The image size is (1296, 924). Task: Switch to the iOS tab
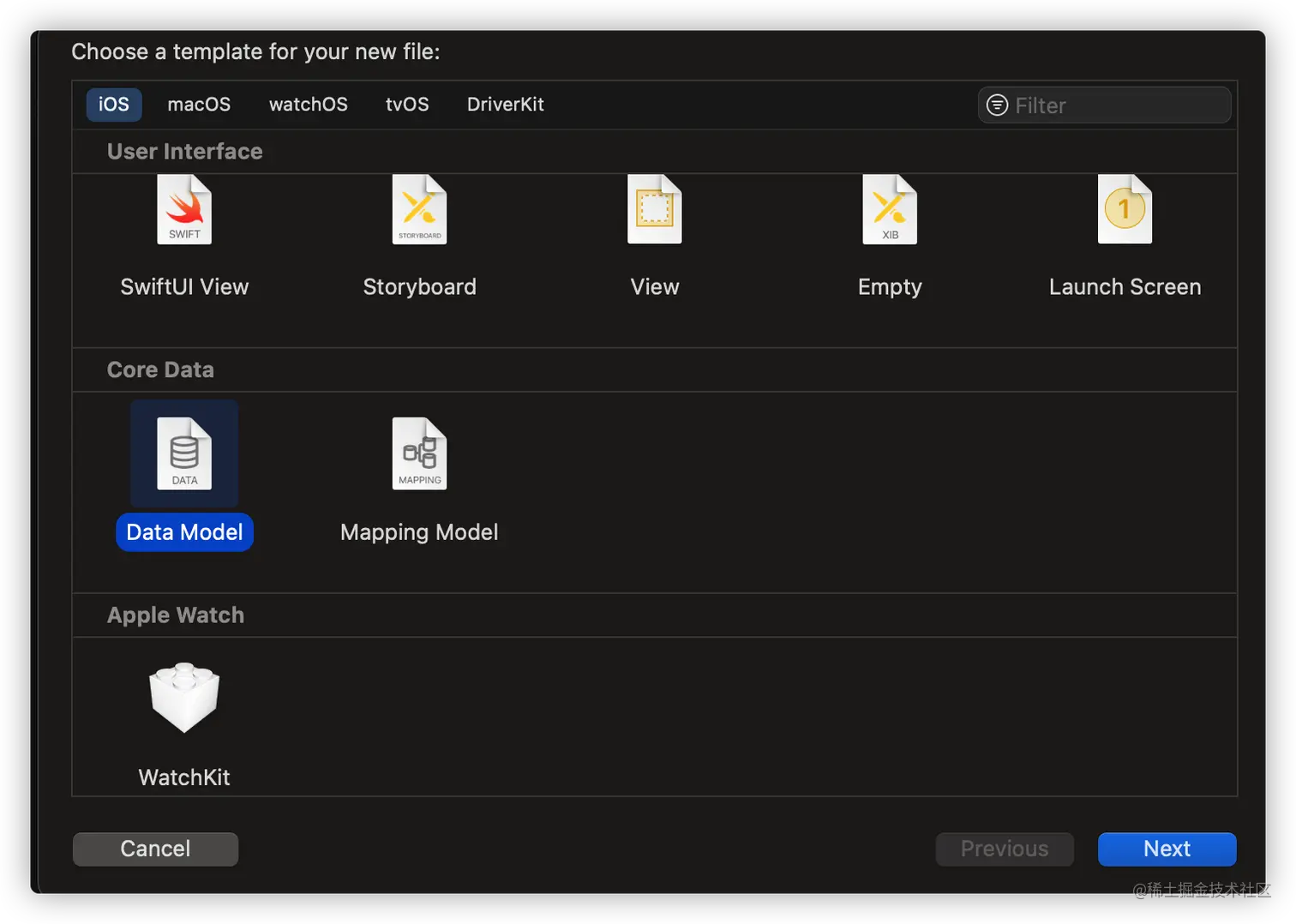pyautogui.click(x=114, y=105)
